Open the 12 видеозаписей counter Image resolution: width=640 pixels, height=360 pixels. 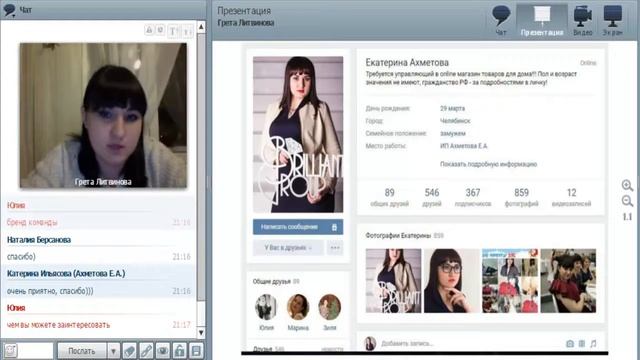pos(571,197)
